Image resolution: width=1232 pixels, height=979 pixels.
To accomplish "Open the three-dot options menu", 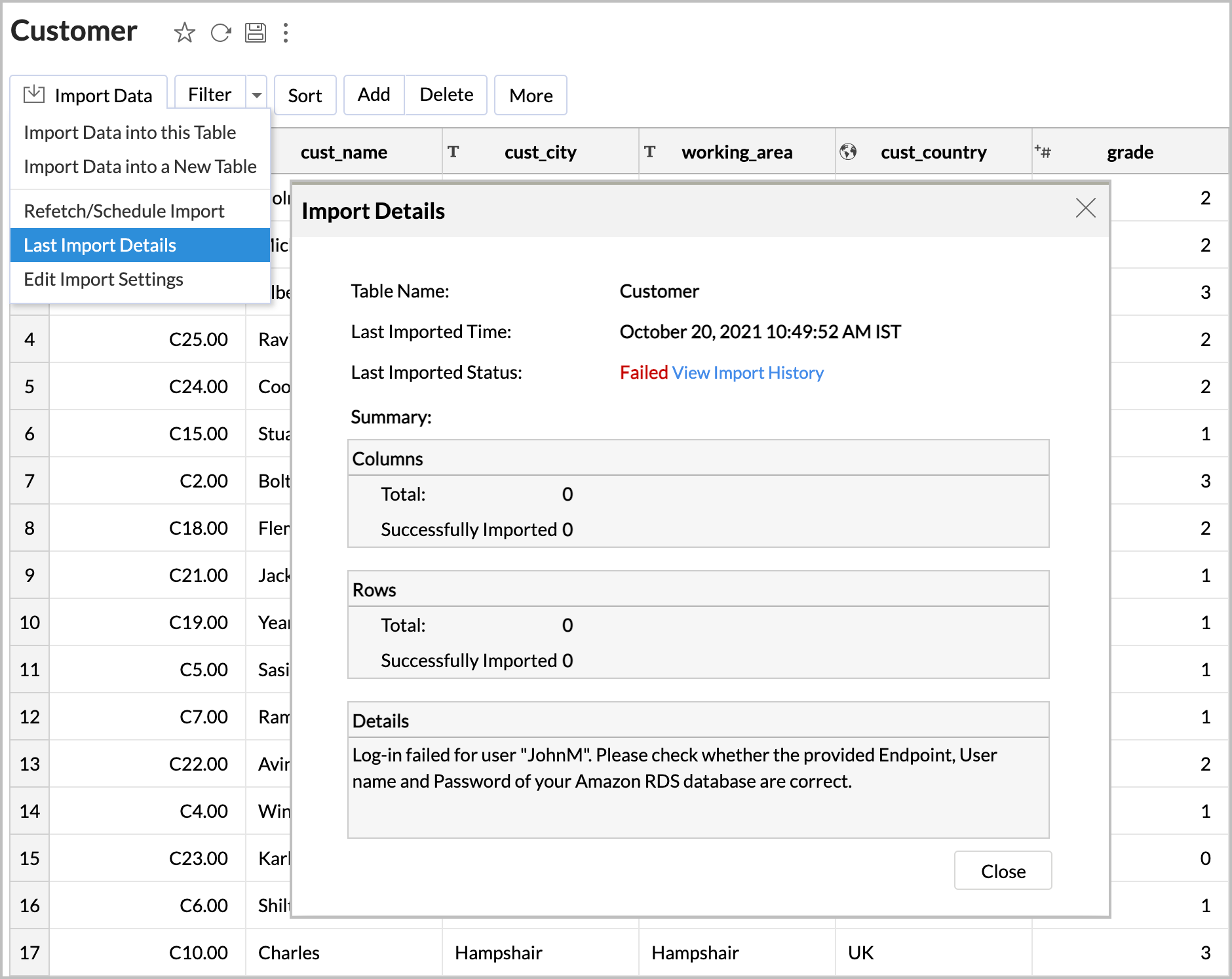I will click(286, 33).
